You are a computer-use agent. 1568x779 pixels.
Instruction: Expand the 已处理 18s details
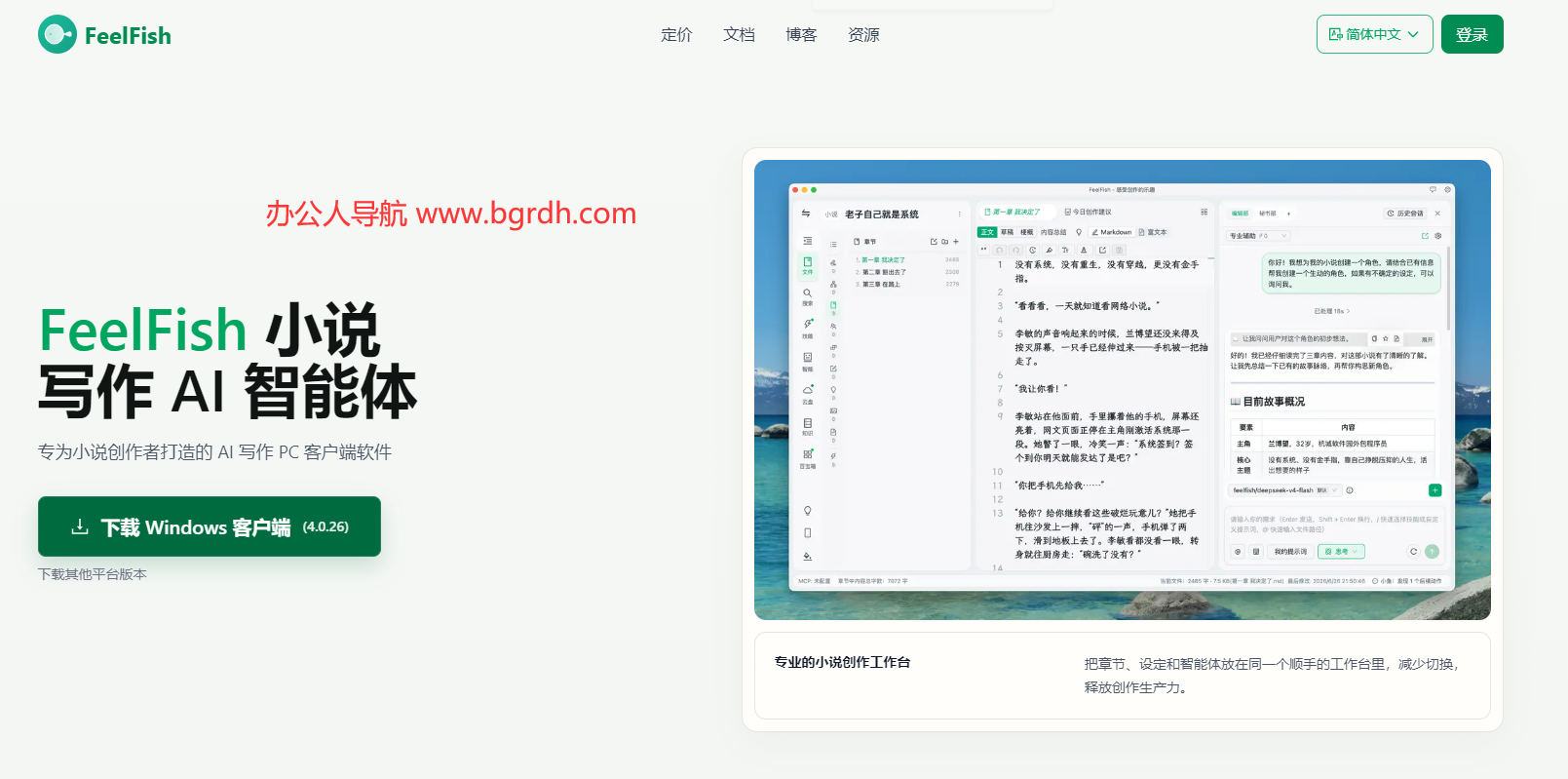coord(1331,311)
